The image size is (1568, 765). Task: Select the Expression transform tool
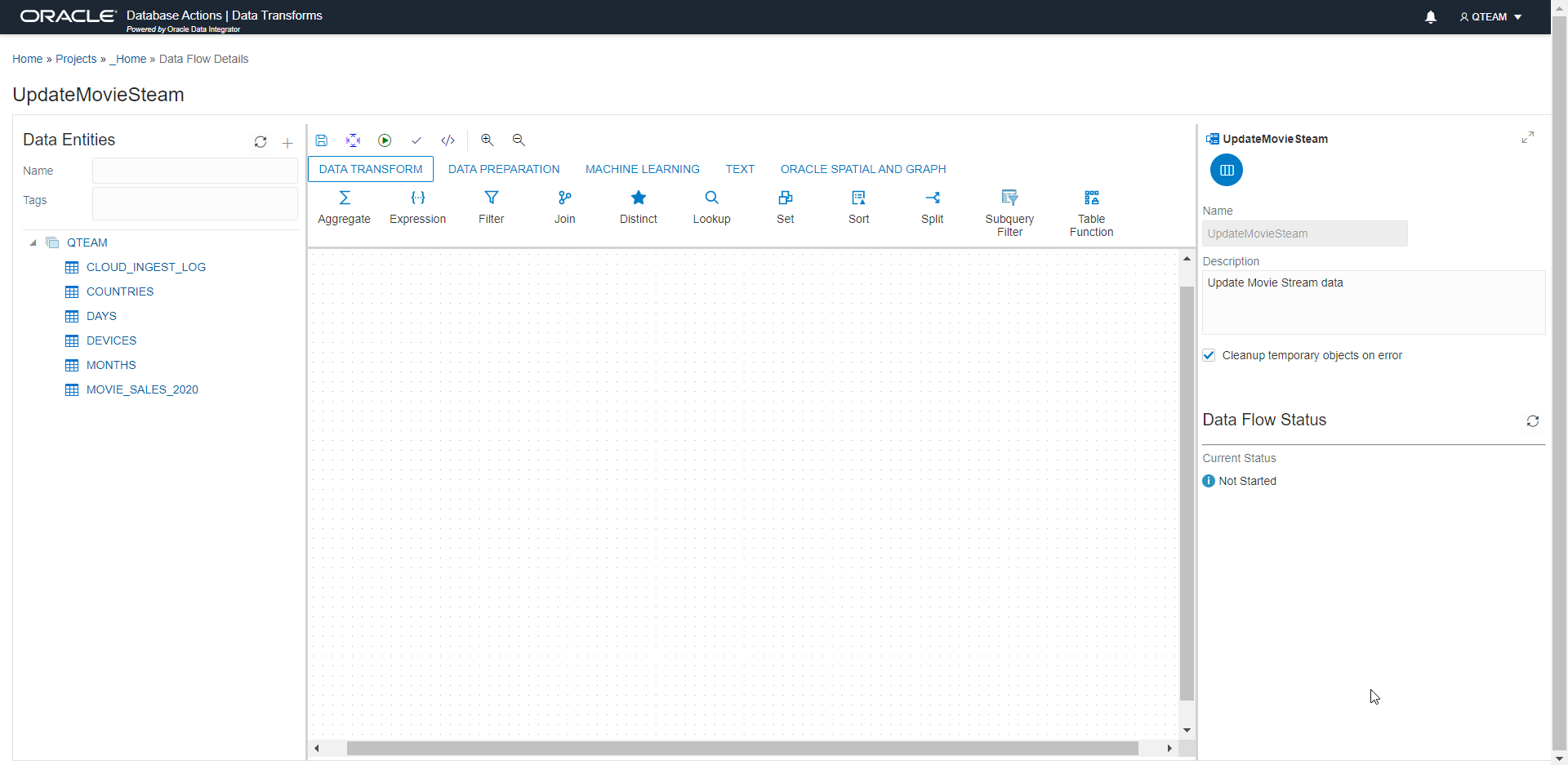coord(418,207)
